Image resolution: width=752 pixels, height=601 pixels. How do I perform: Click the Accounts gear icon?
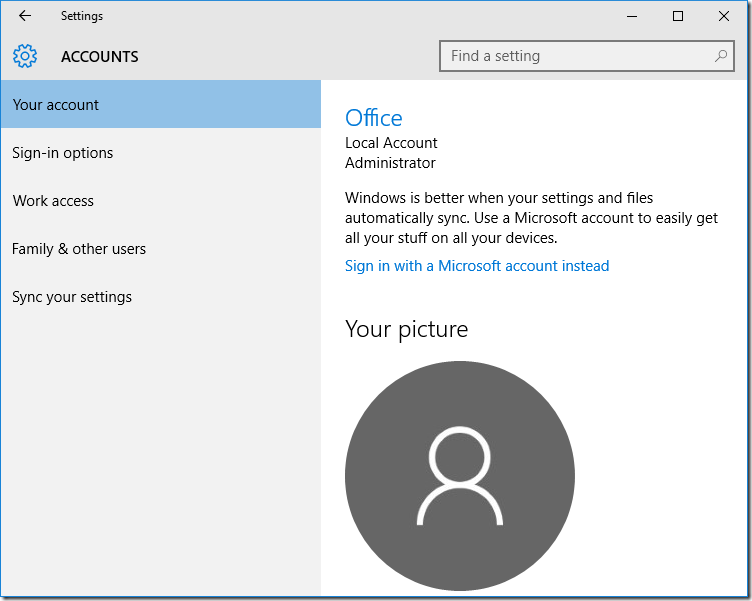click(x=24, y=56)
